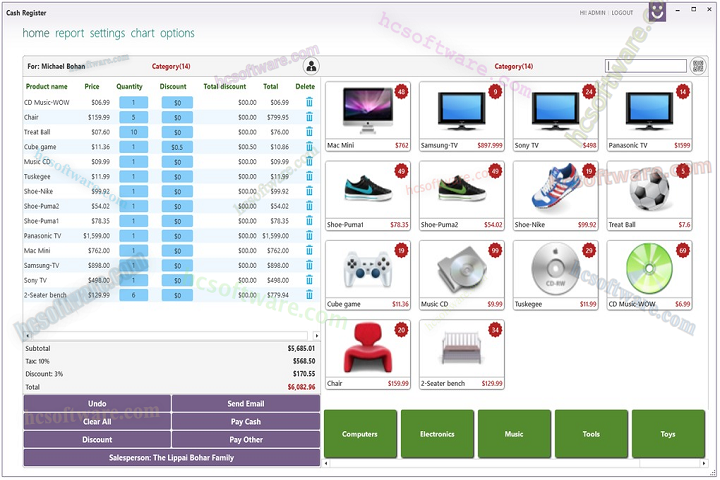
Task: Click left arrow of cart horizontal scrollbar
Action: click(x=28, y=336)
